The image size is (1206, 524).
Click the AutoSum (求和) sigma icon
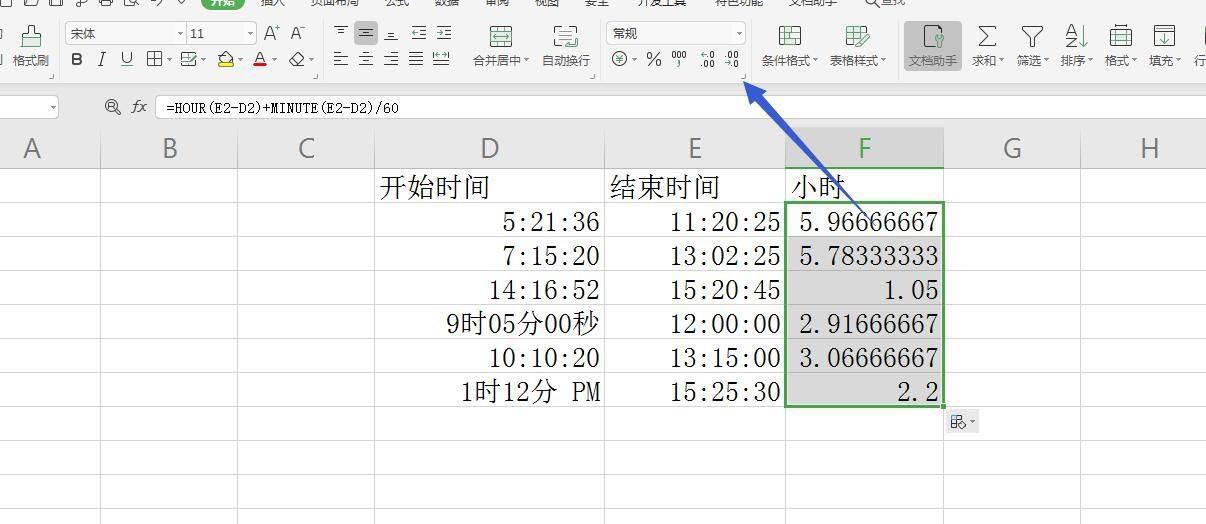pyautogui.click(x=987, y=37)
